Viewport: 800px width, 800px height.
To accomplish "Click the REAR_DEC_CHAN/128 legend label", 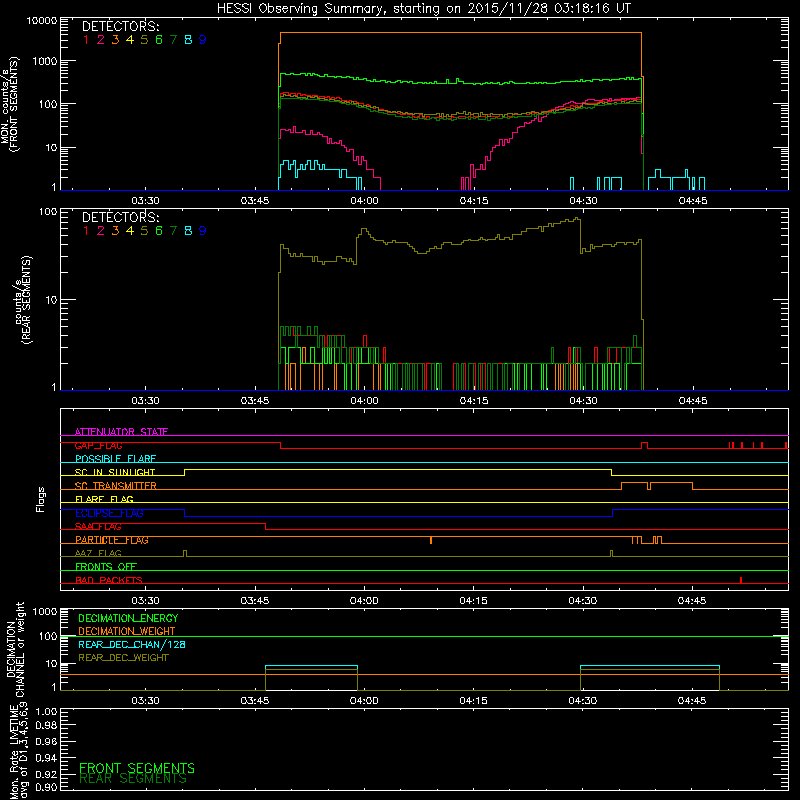I will [x=132, y=644].
